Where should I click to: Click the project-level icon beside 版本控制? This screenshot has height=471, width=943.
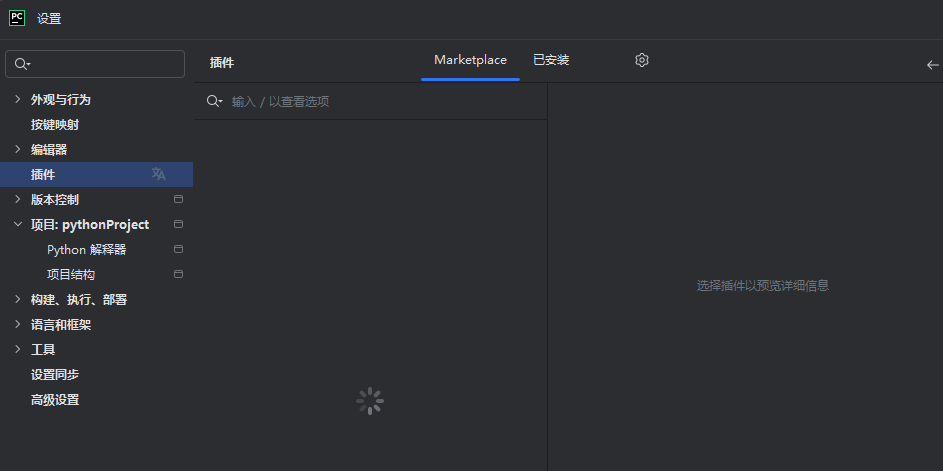tap(178, 199)
